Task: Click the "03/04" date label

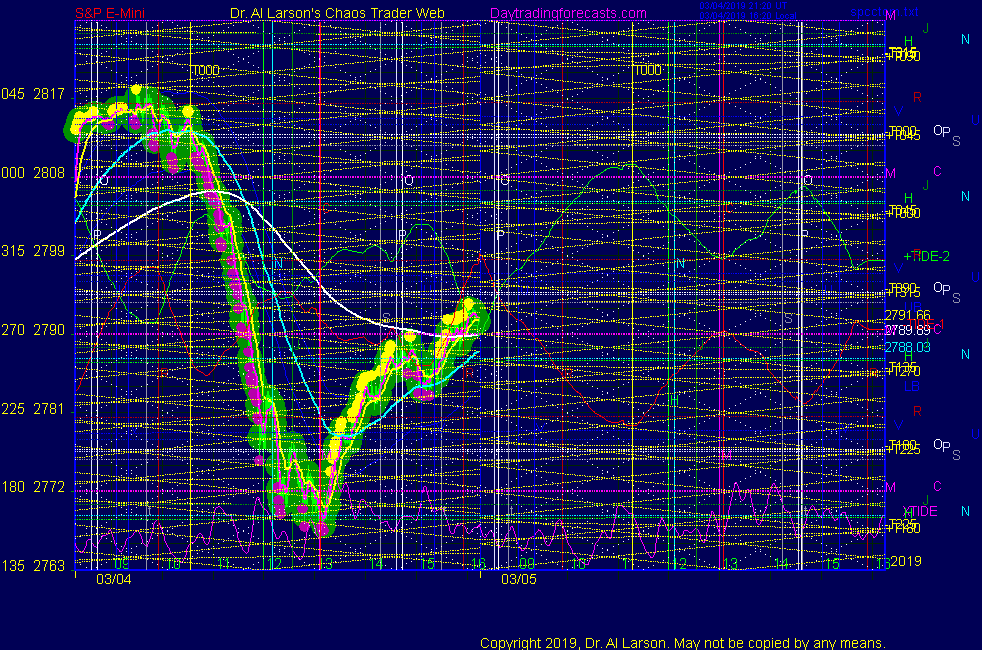Action: 114,579
